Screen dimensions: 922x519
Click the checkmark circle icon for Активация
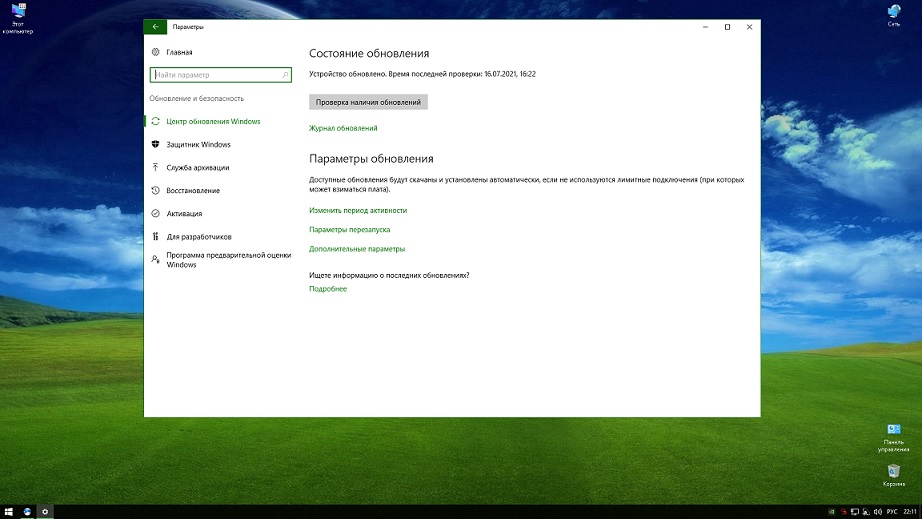(155, 213)
